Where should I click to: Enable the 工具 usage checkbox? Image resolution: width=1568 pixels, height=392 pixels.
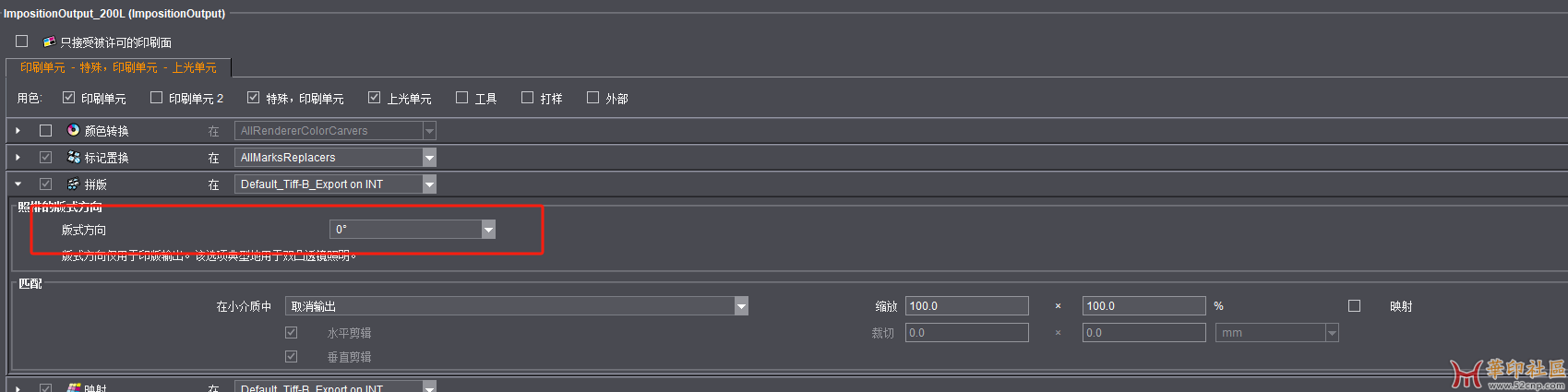click(462, 98)
